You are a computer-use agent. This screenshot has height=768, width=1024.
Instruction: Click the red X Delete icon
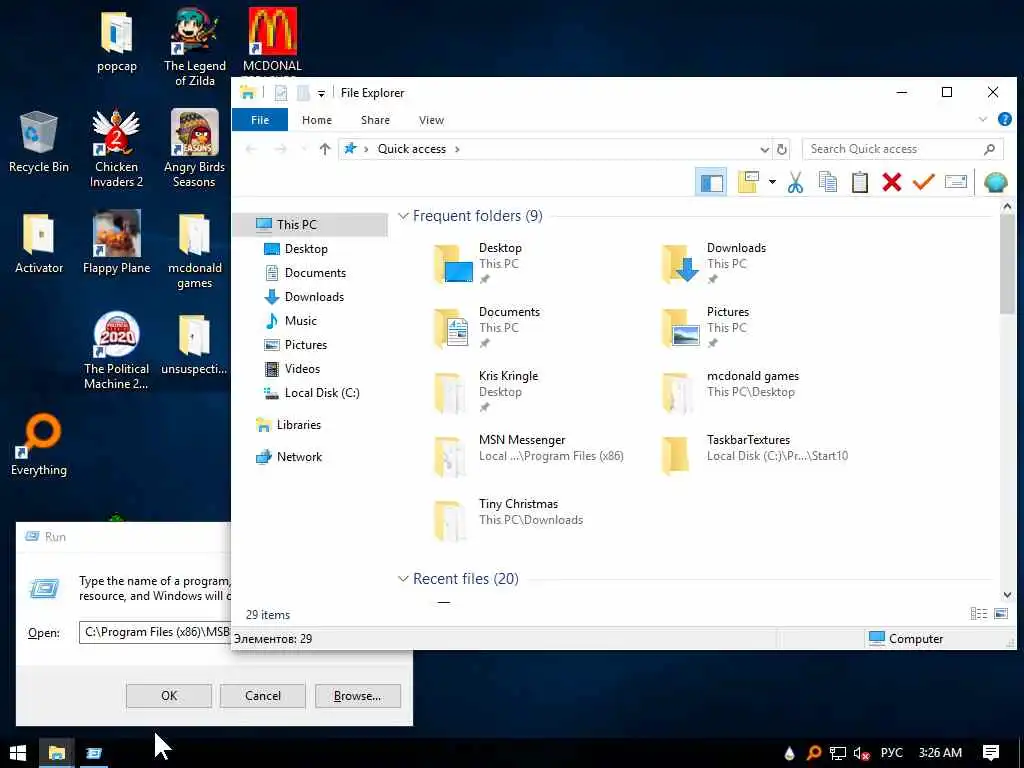891,182
